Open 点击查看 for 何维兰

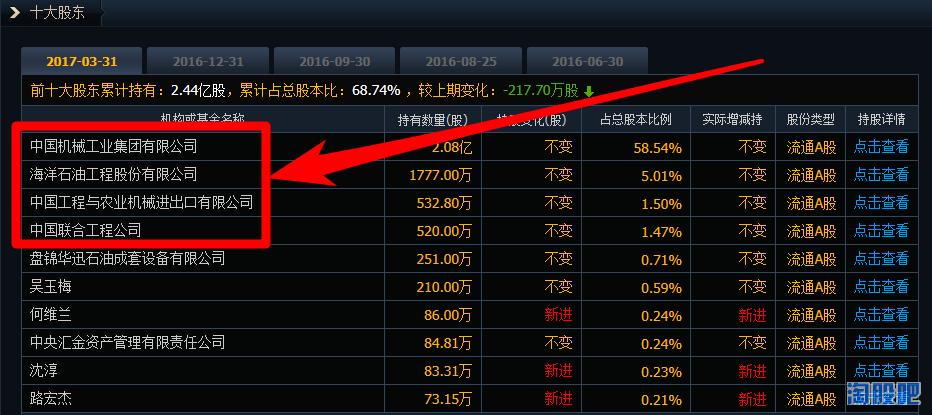[x=881, y=314]
